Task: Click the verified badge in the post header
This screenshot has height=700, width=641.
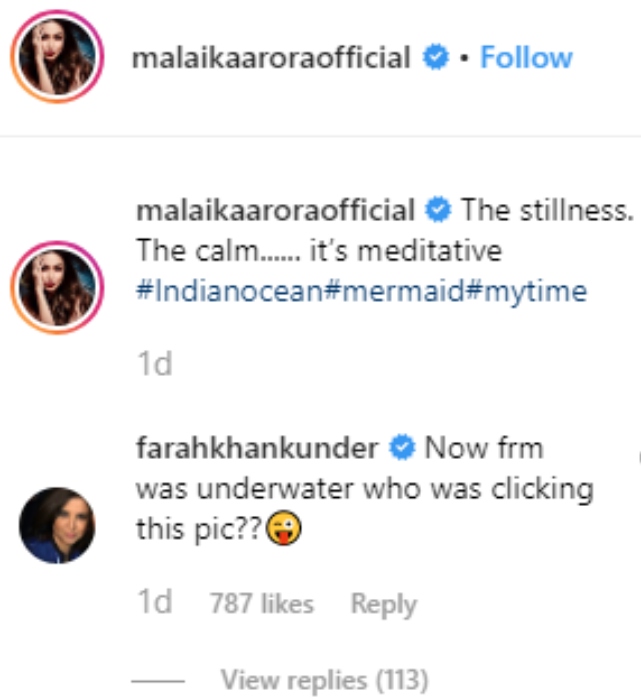Action: pos(436,58)
